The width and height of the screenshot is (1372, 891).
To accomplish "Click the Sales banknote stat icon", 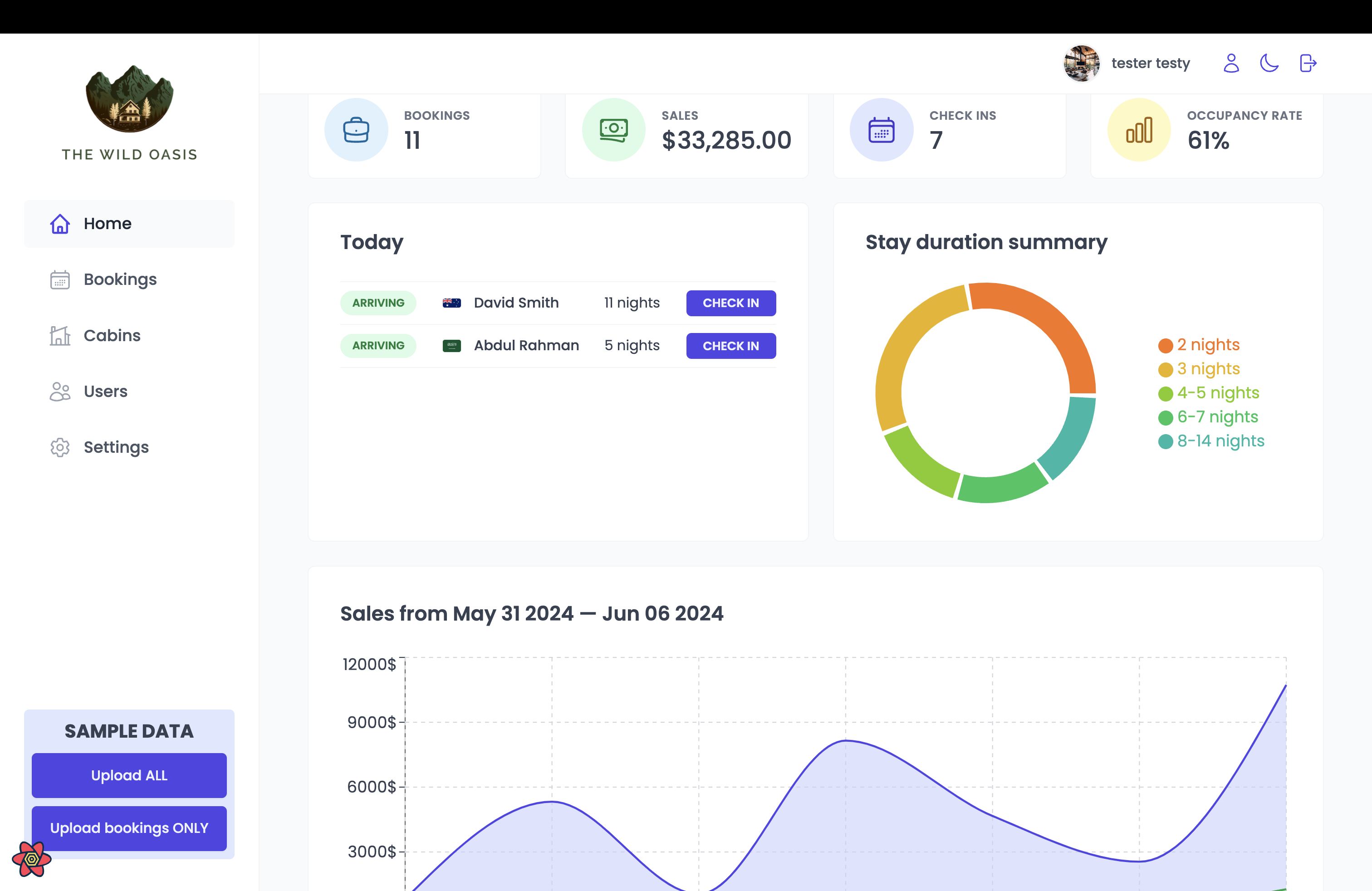I will click(x=613, y=130).
